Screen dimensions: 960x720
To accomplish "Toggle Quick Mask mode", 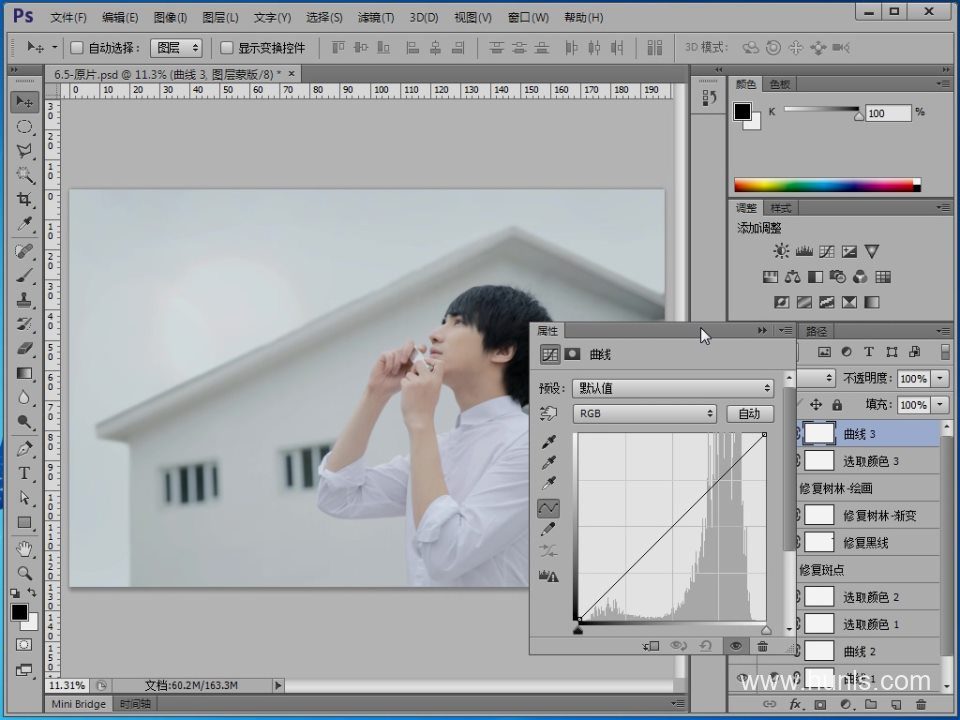I will [x=24, y=645].
